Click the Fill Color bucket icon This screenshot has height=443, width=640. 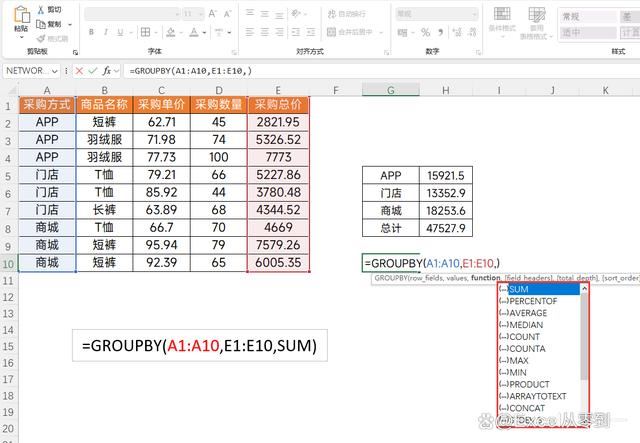pos(171,32)
